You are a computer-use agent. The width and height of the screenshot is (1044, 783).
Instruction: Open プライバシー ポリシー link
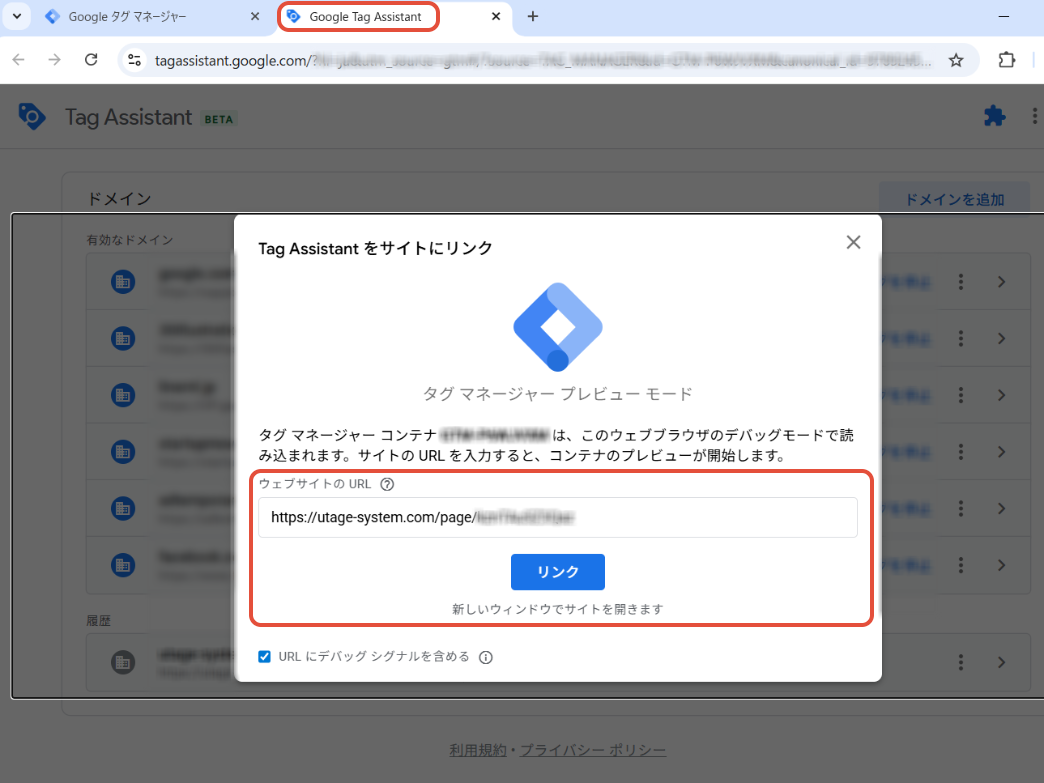(592, 750)
